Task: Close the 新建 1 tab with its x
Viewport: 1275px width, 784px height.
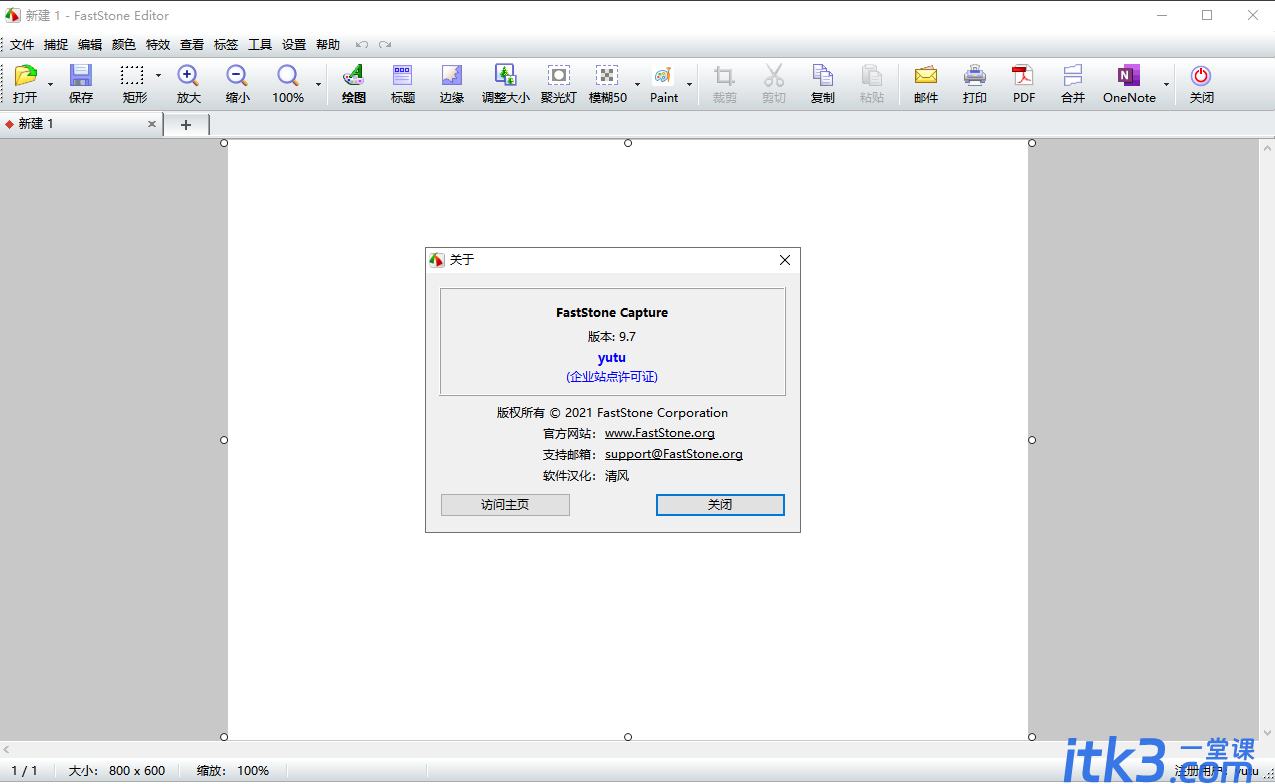Action: coord(152,124)
